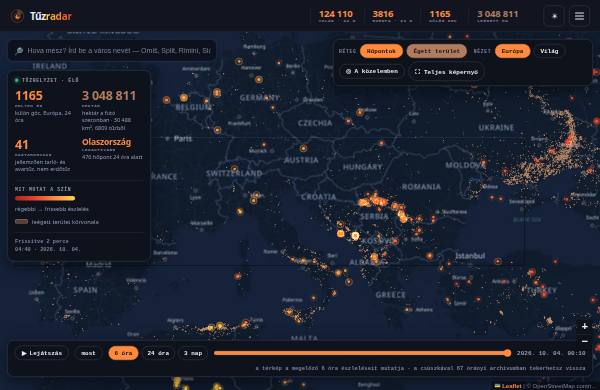Click the fire cluster above Serbia label

click(x=373, y=201)
